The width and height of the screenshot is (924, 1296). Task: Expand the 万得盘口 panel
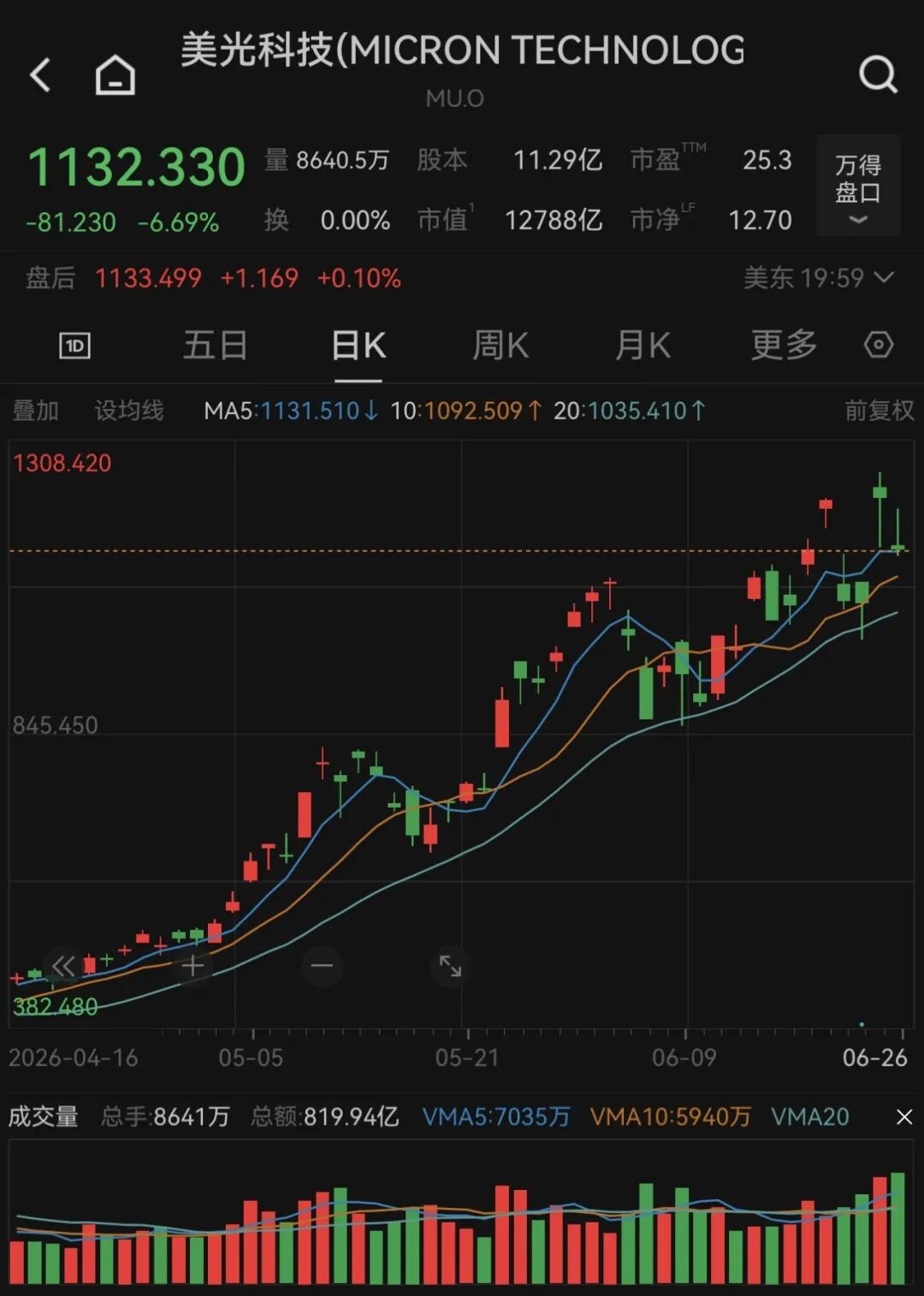[x=858, y=186]
